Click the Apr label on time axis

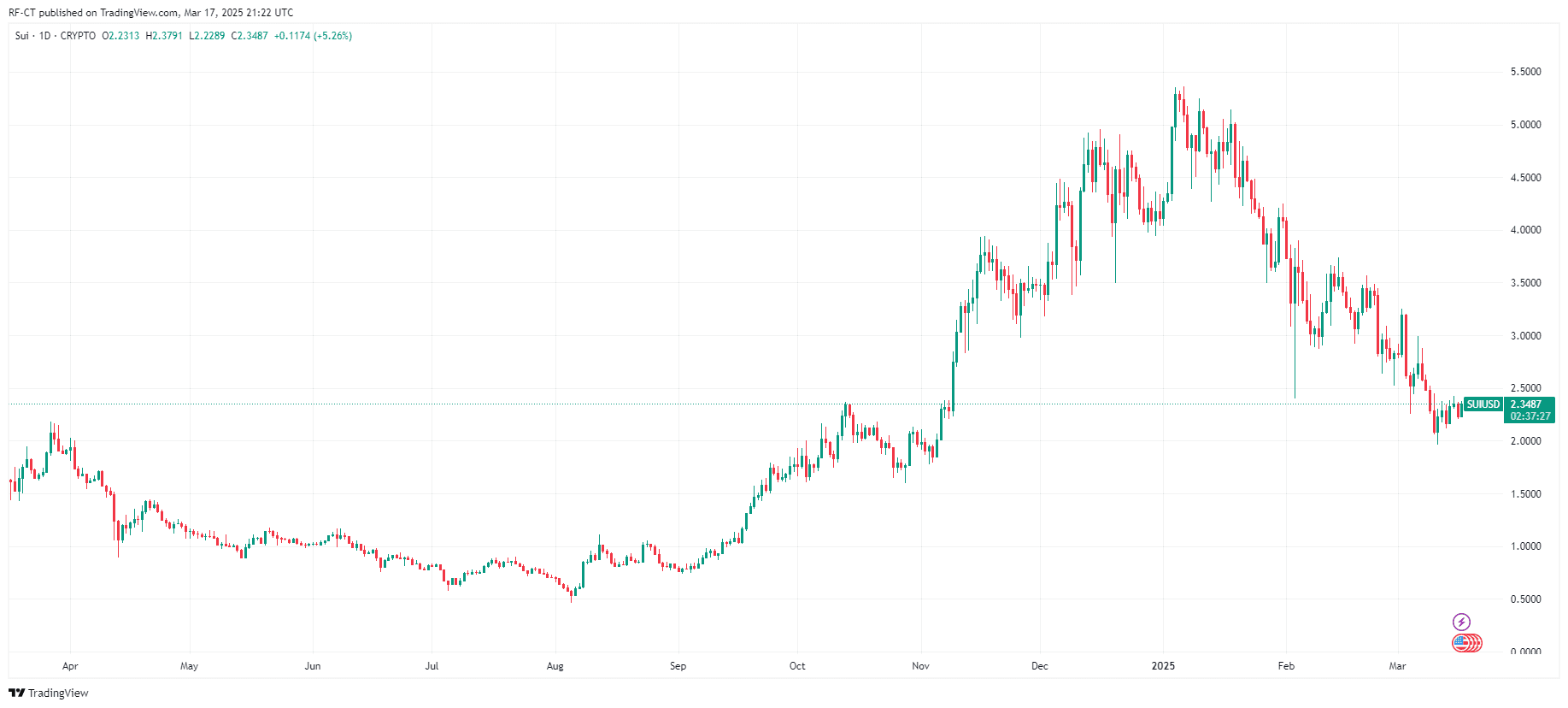click(70, 666)
